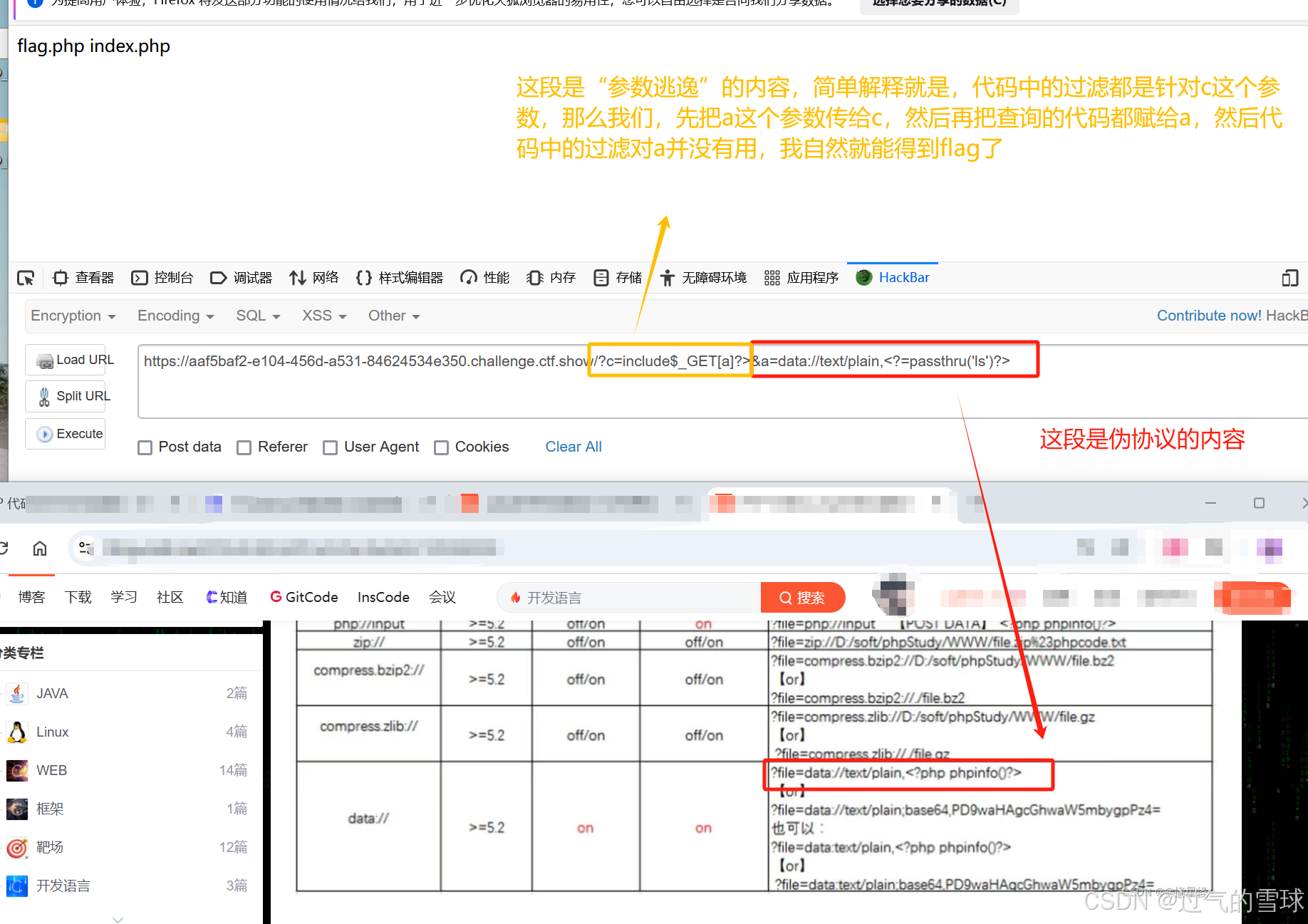The image size is (1308, 924).
Task: Select the element picker tool in DevTools
Action: click(x=25, y=278)
